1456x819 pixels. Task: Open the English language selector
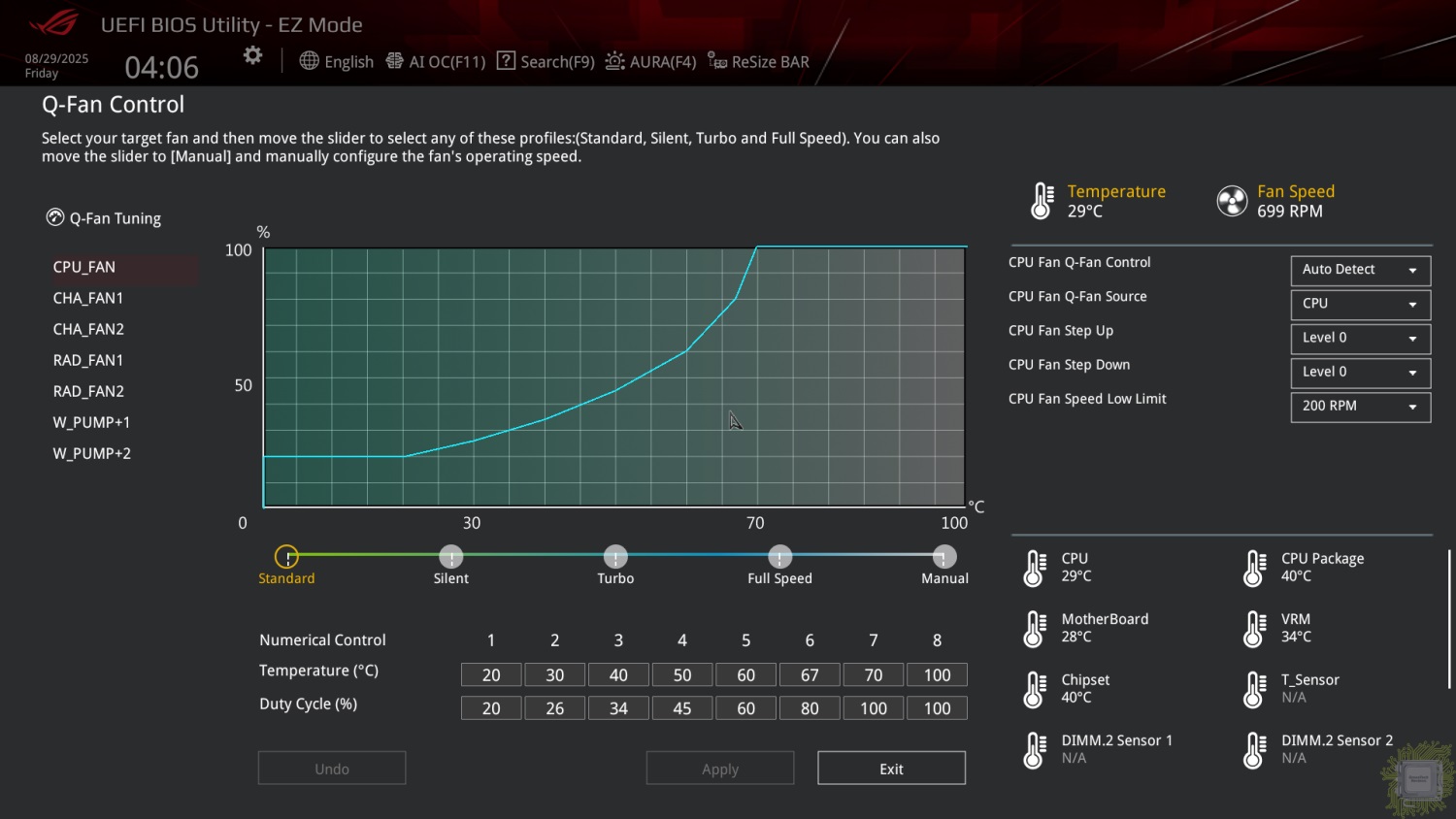337,61
